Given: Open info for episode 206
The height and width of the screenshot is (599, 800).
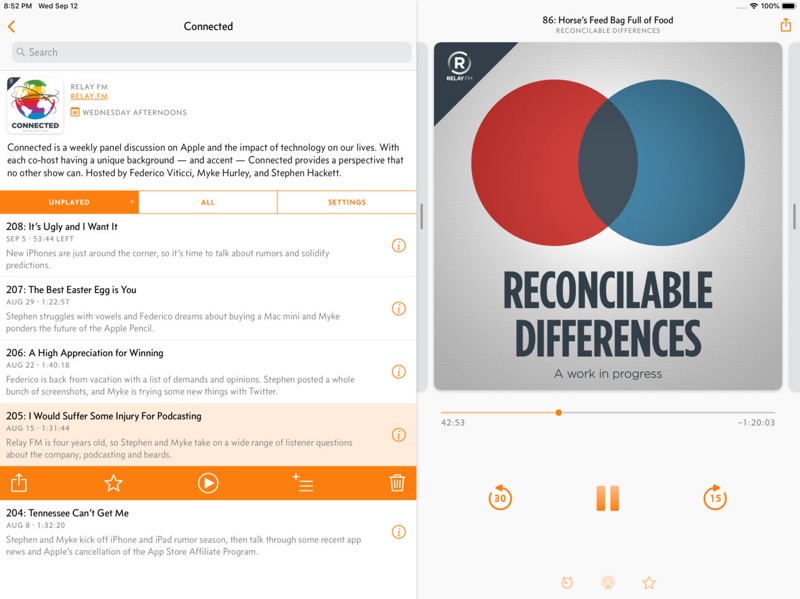Looking at the screenshot, I should (x=398, y=372).
